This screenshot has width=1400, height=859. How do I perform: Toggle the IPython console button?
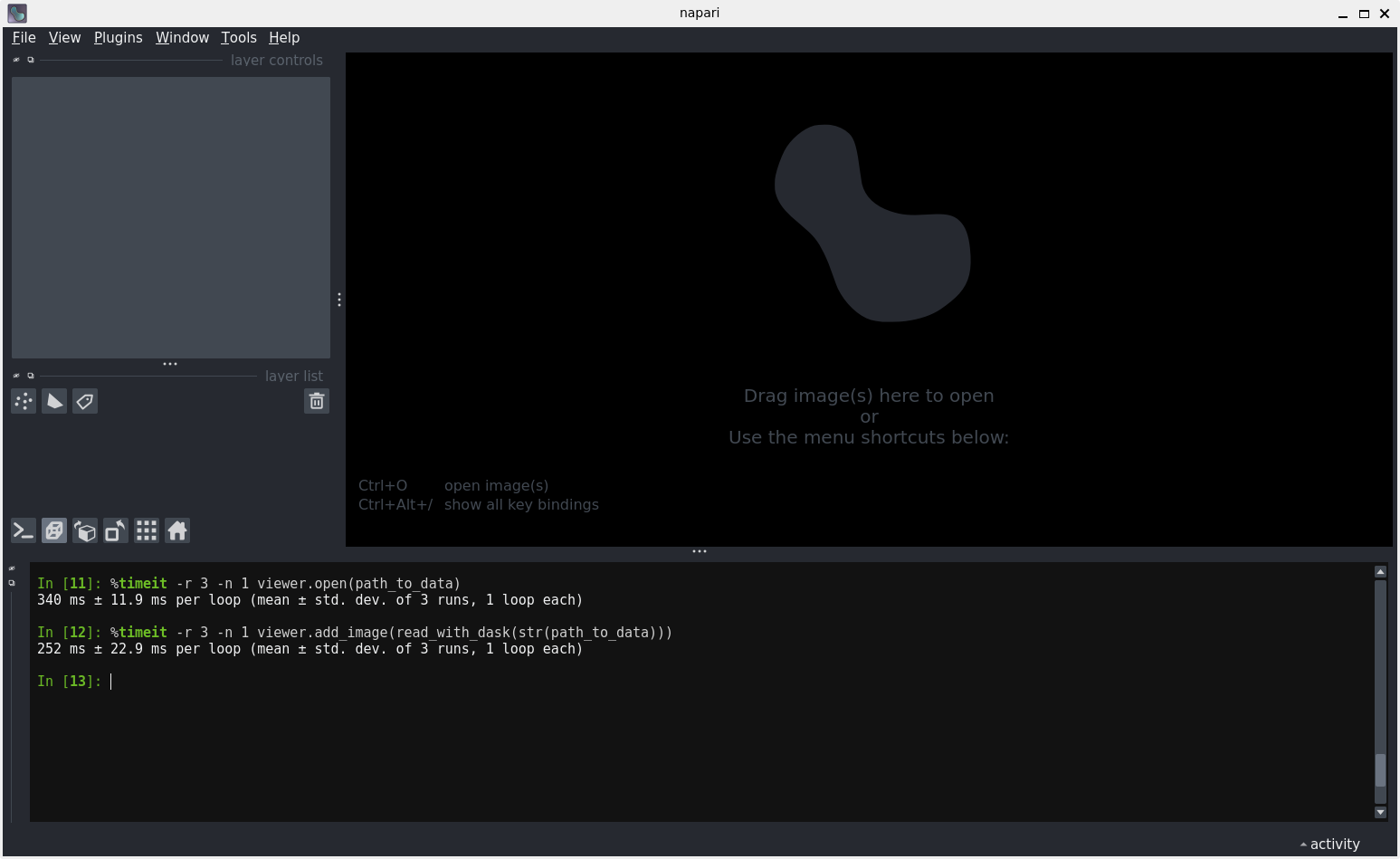click(24, 530)
